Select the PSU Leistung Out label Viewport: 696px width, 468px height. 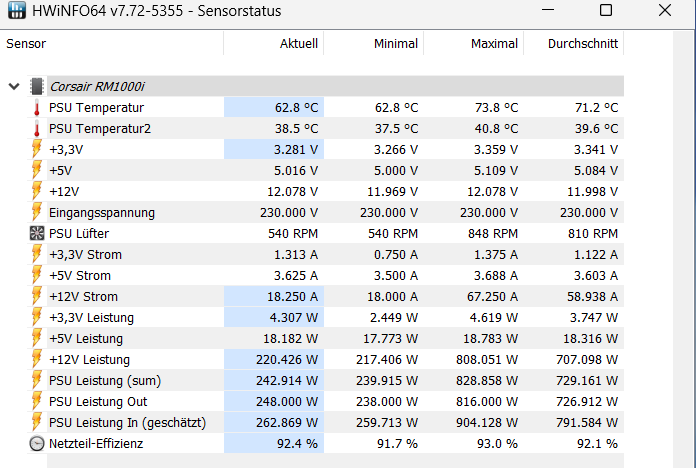click(98, 401)
